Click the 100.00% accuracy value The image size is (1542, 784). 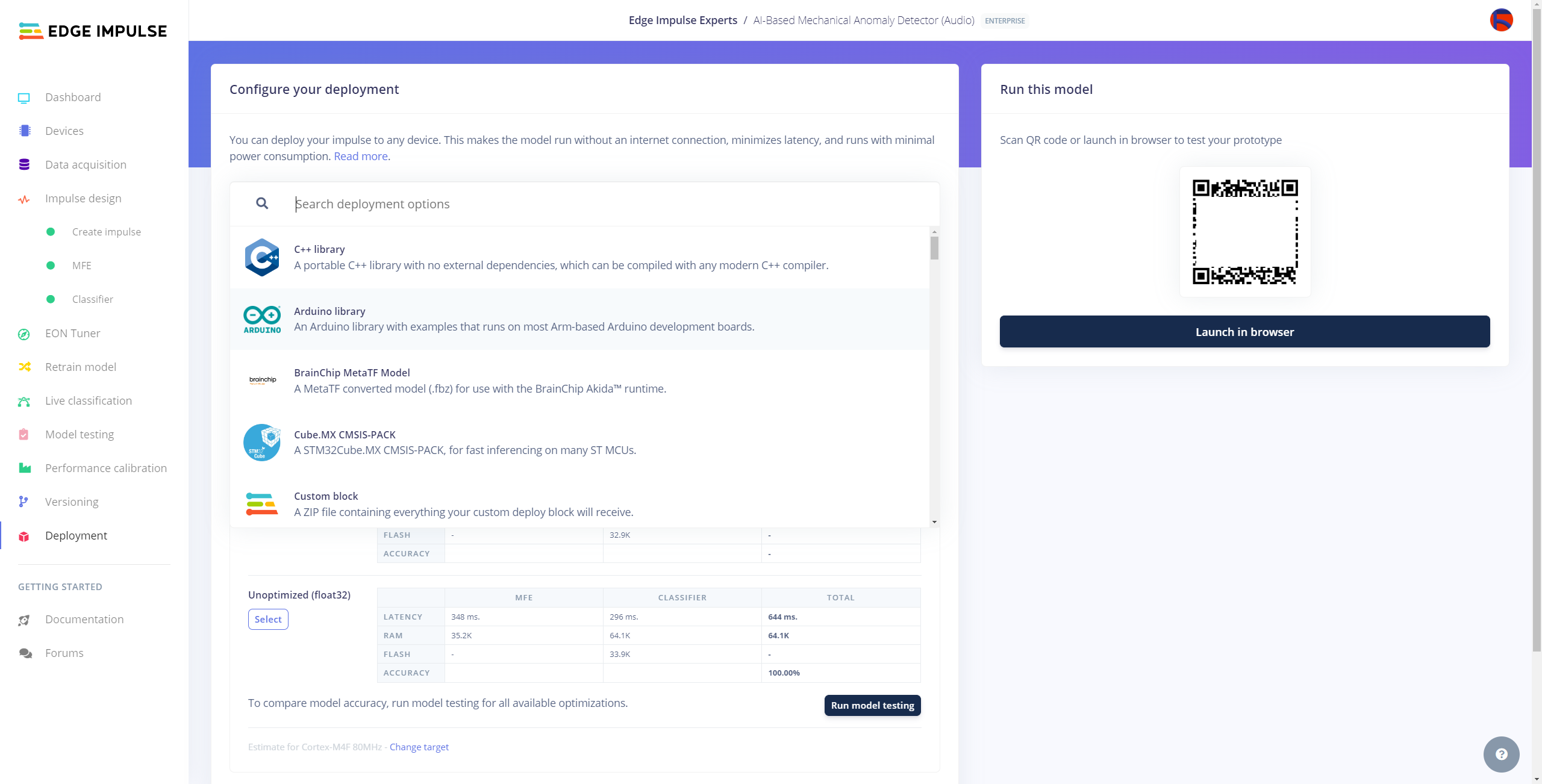click(784, 673)
